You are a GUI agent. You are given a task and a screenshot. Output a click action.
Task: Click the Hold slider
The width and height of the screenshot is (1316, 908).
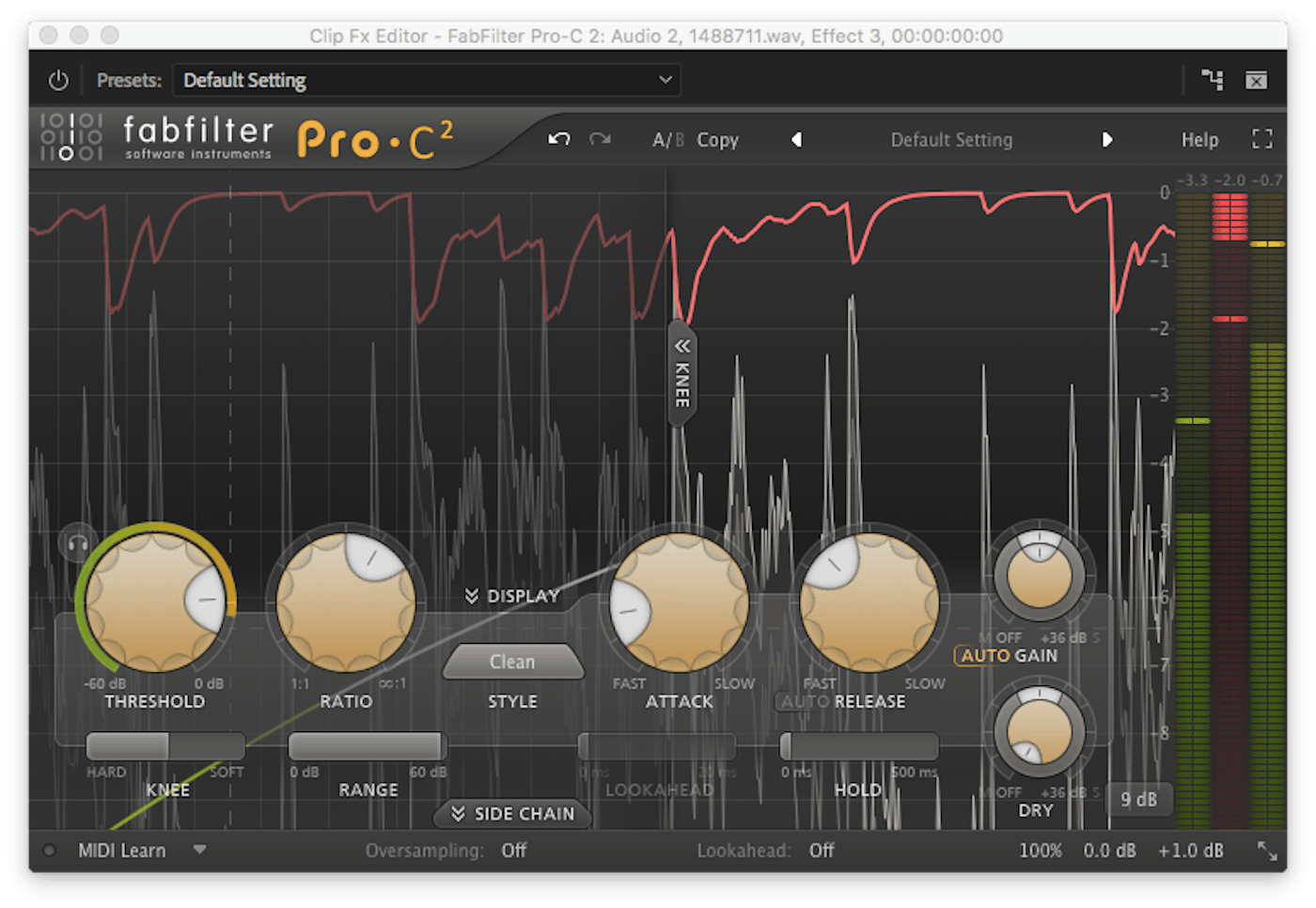tap(859, 746)
